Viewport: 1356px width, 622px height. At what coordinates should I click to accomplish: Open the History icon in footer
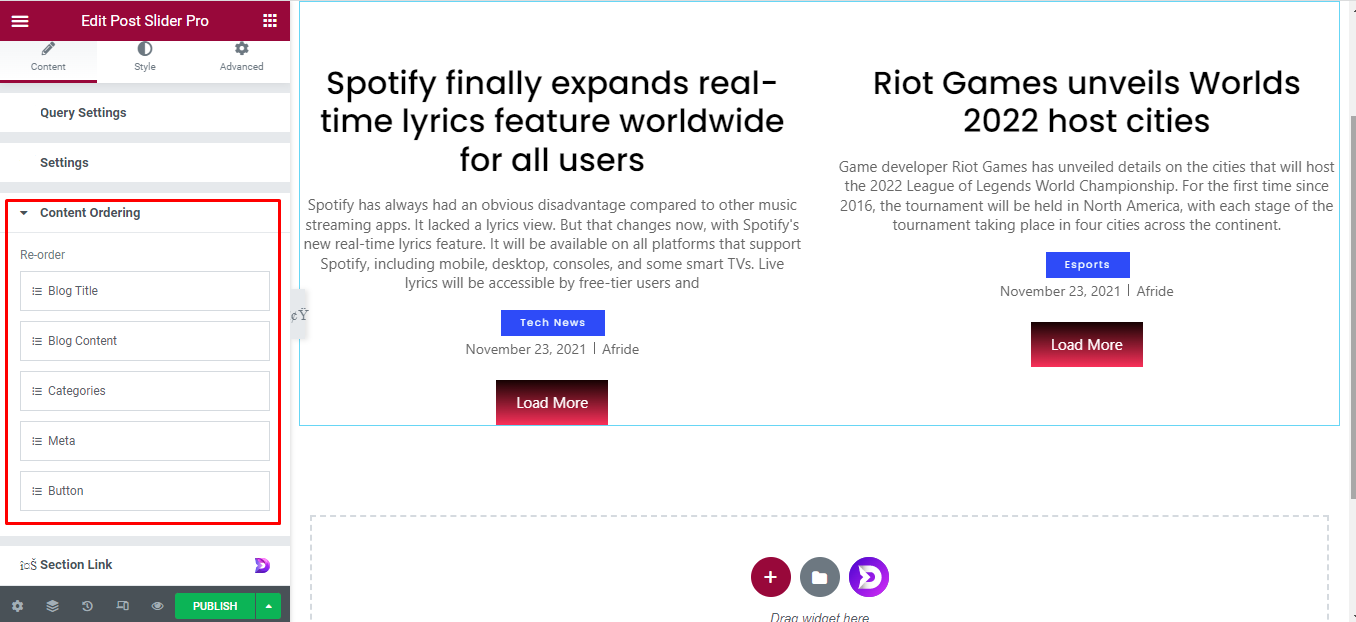coord(87,606)
